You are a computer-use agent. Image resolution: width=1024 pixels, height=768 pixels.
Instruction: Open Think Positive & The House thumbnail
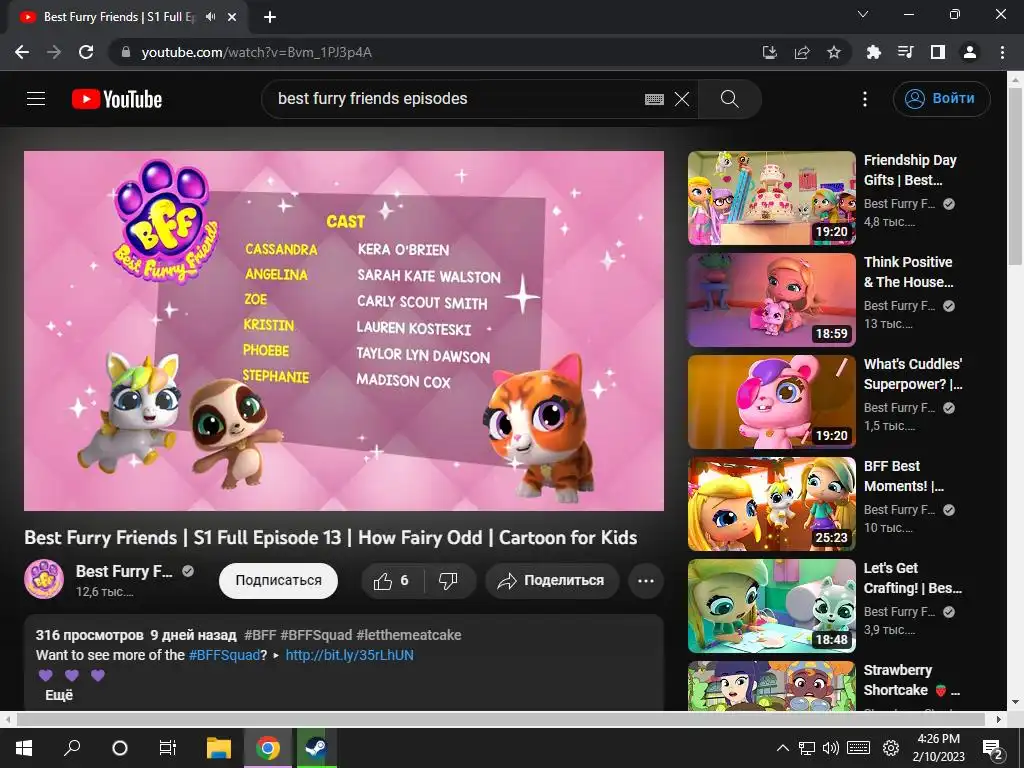[772, 300]
